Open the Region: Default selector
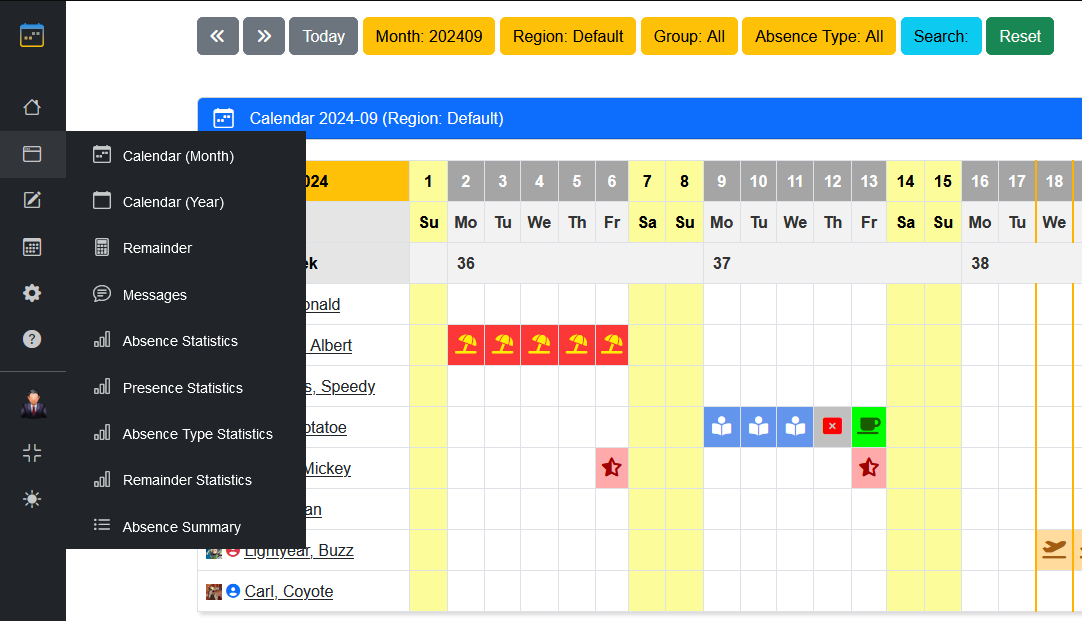This screenshot has width=1082, height=621. (567, 36)
